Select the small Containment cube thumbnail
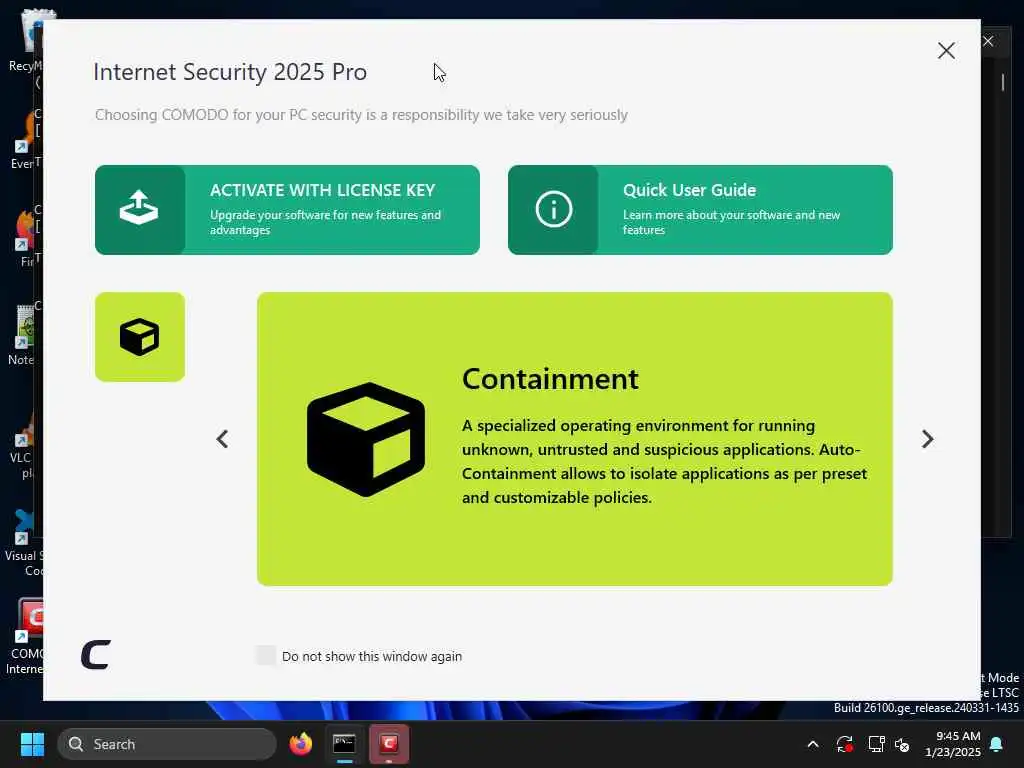1024x768 pixels. tap(140, 337)
